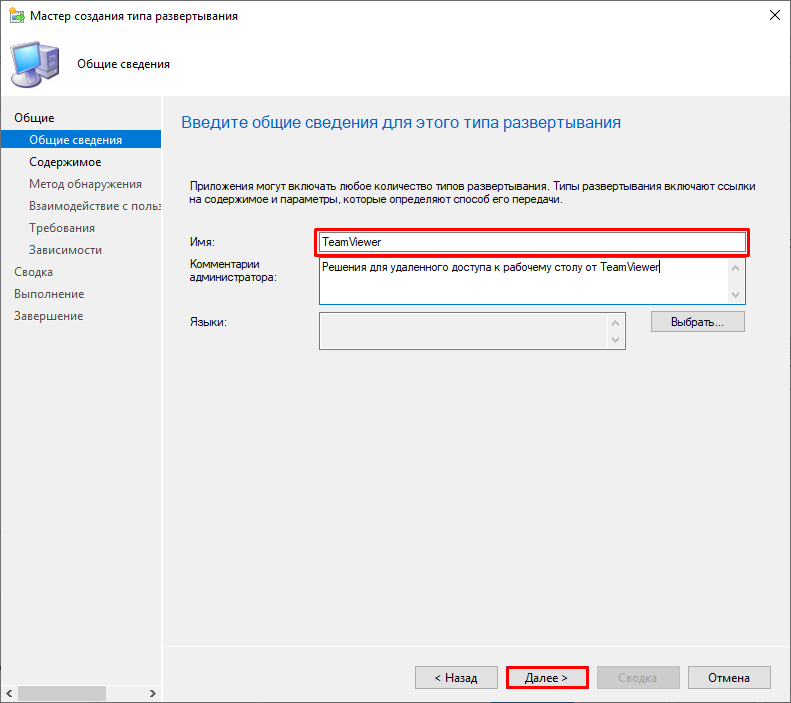Go to the Содержимое step
Image resolution: width=791 pixels, height=703 pixels.
click(x=65, y=162)
